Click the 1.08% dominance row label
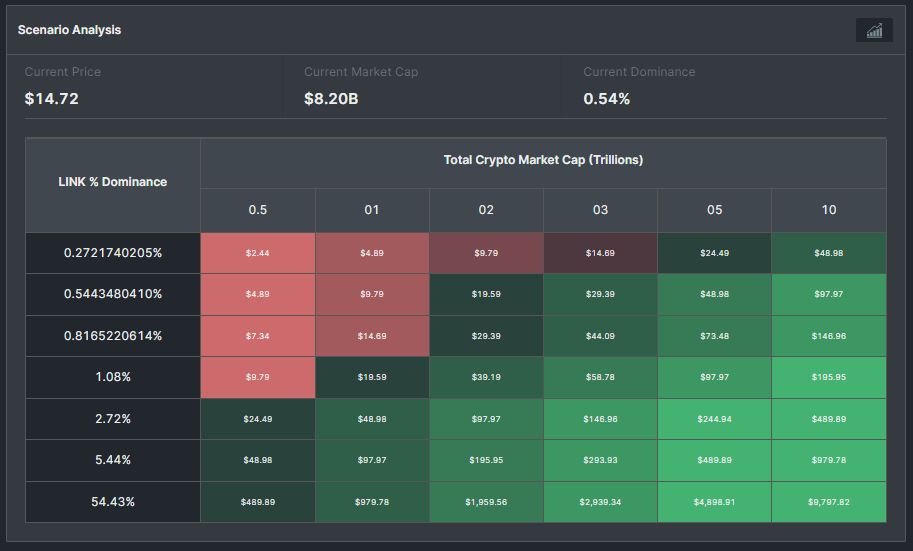The height and width of the screenshot is (551, 913). (113, 377)
